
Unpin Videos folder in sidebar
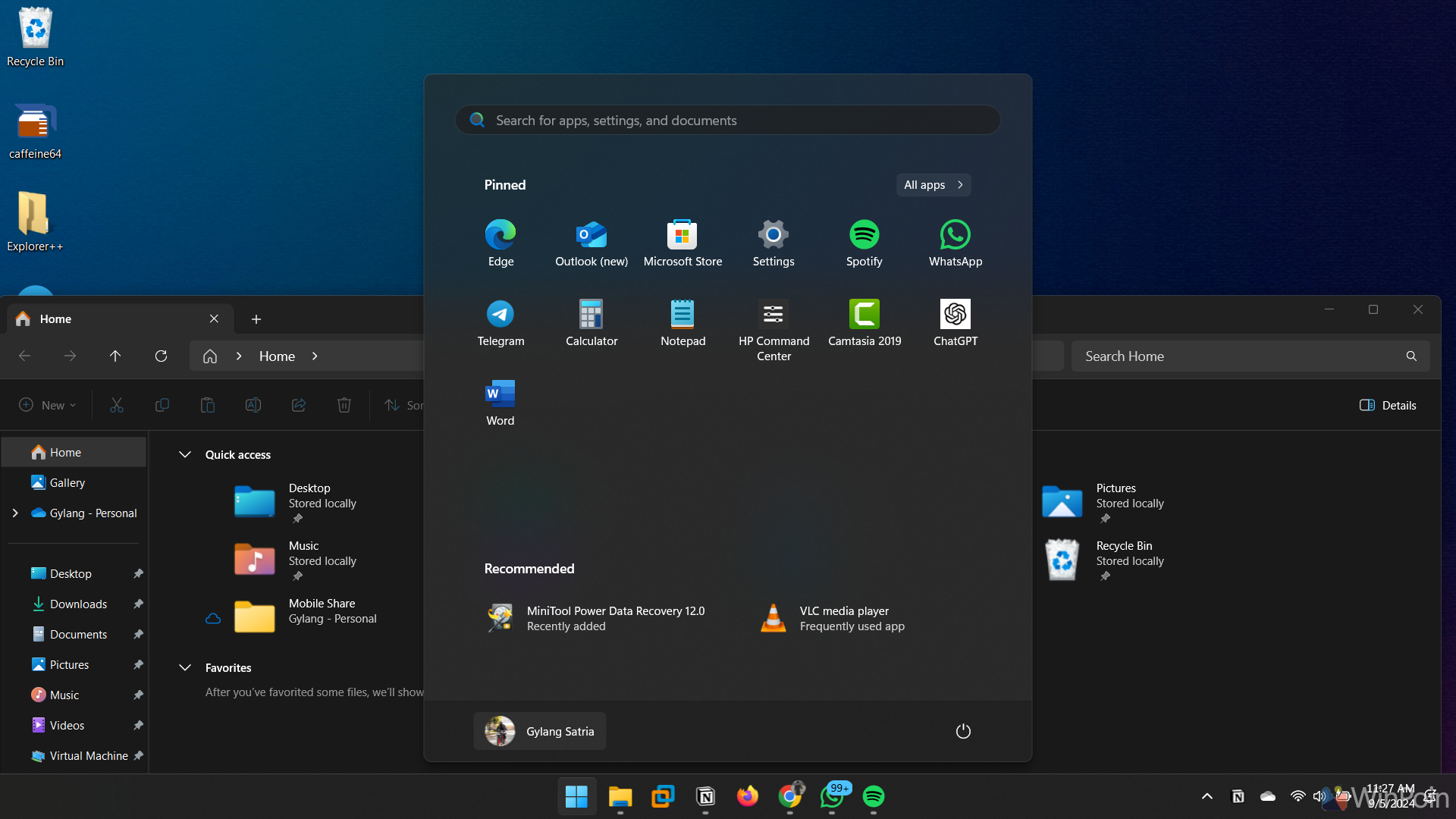coord(138,726)
